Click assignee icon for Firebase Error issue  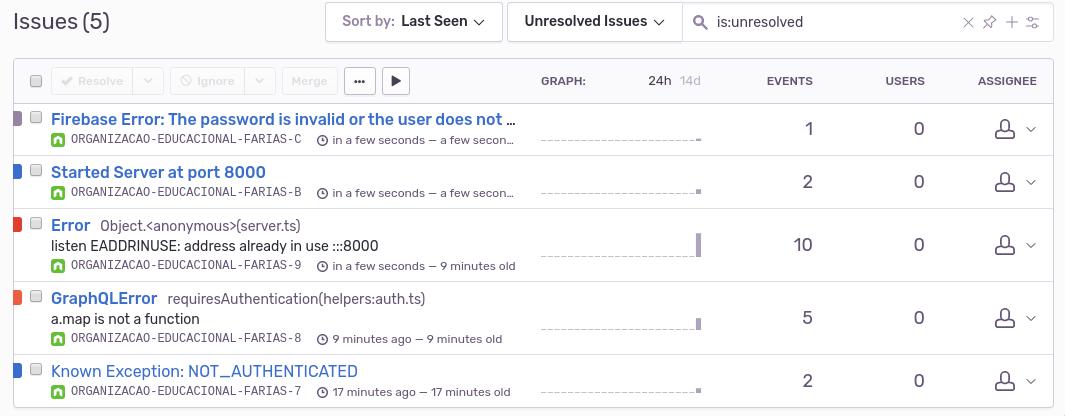click(1001, 129)
